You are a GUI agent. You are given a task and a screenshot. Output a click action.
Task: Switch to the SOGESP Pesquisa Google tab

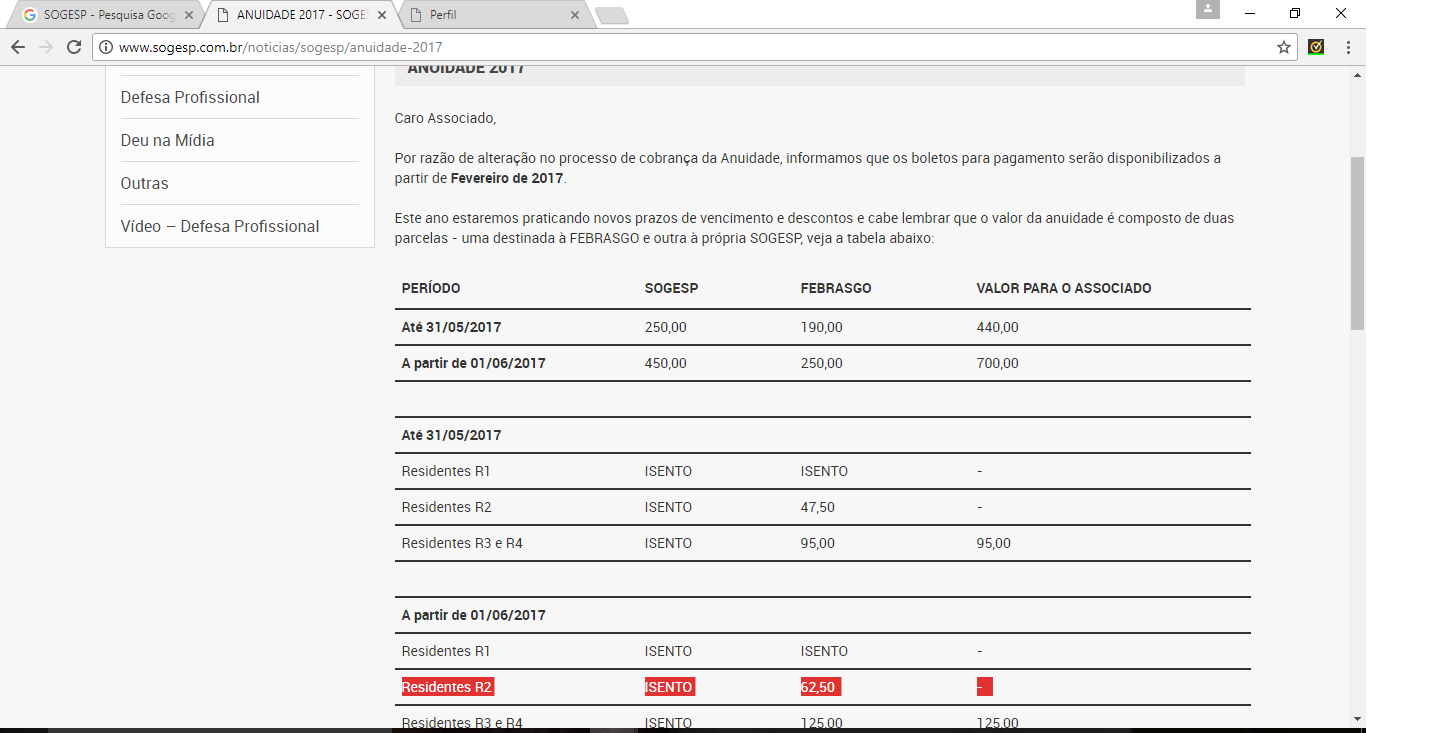[100, 16]
